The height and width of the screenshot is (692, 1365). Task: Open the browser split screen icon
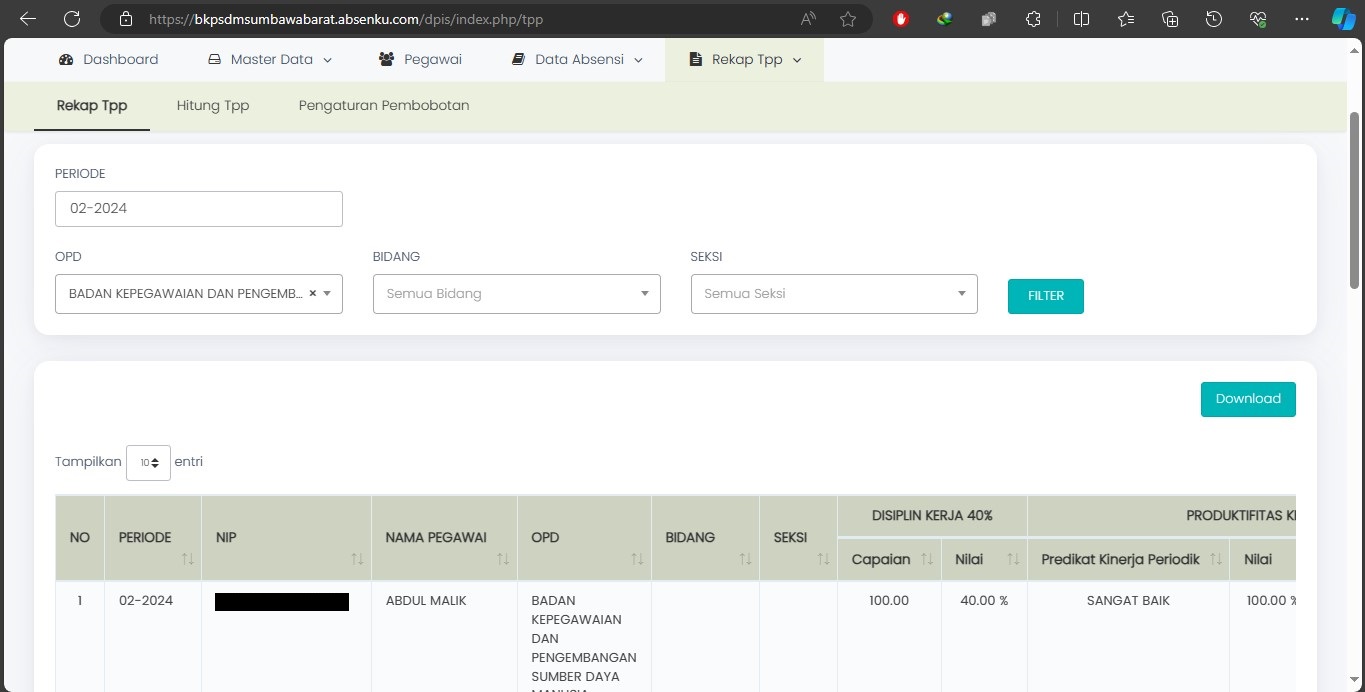point(1081,19)
